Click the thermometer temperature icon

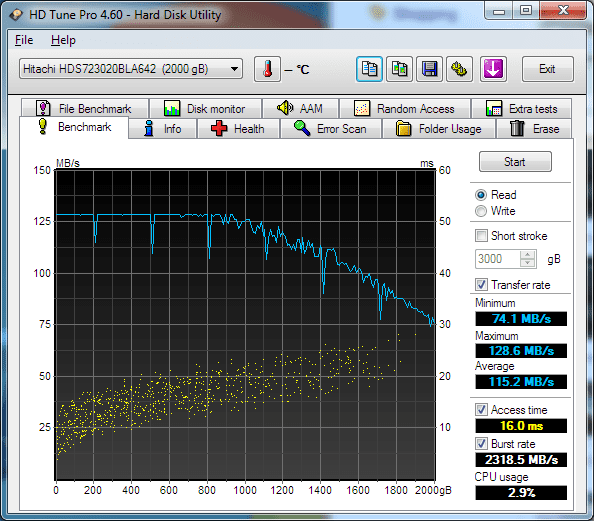(x=267, y=69)
